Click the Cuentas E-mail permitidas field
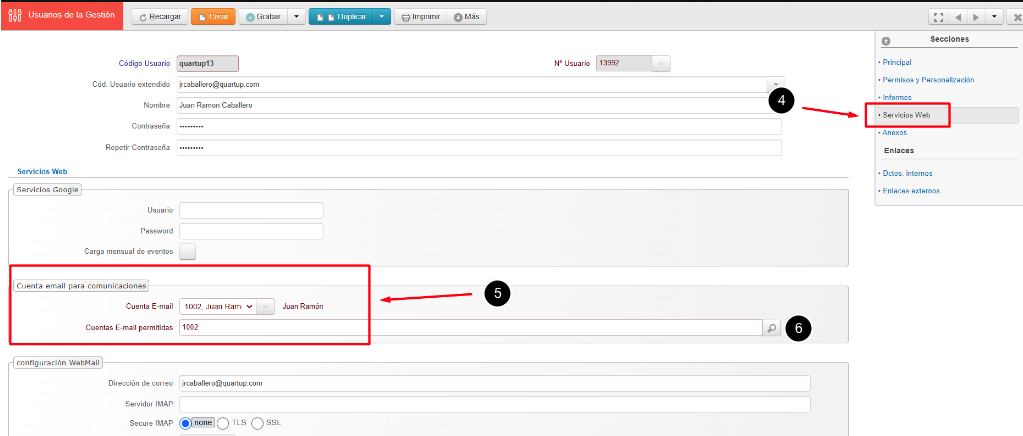Image resolution: width=1023 pixels, height=436 pixels. coord(471,328)
